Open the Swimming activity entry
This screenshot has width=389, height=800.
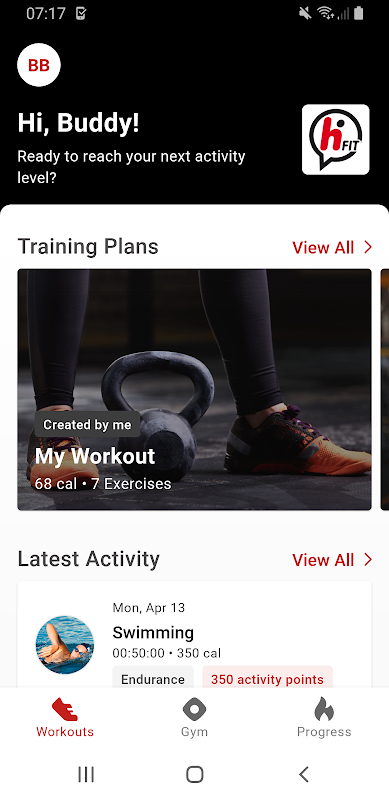194,635
